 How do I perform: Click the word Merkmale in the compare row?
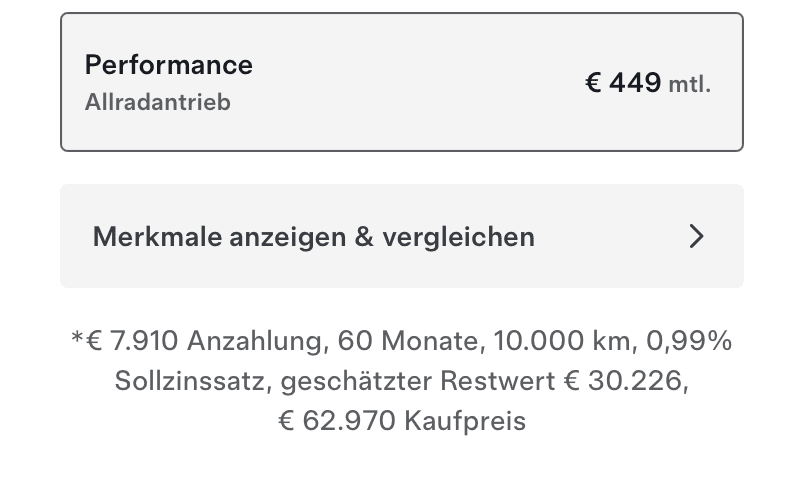(158, 237)
